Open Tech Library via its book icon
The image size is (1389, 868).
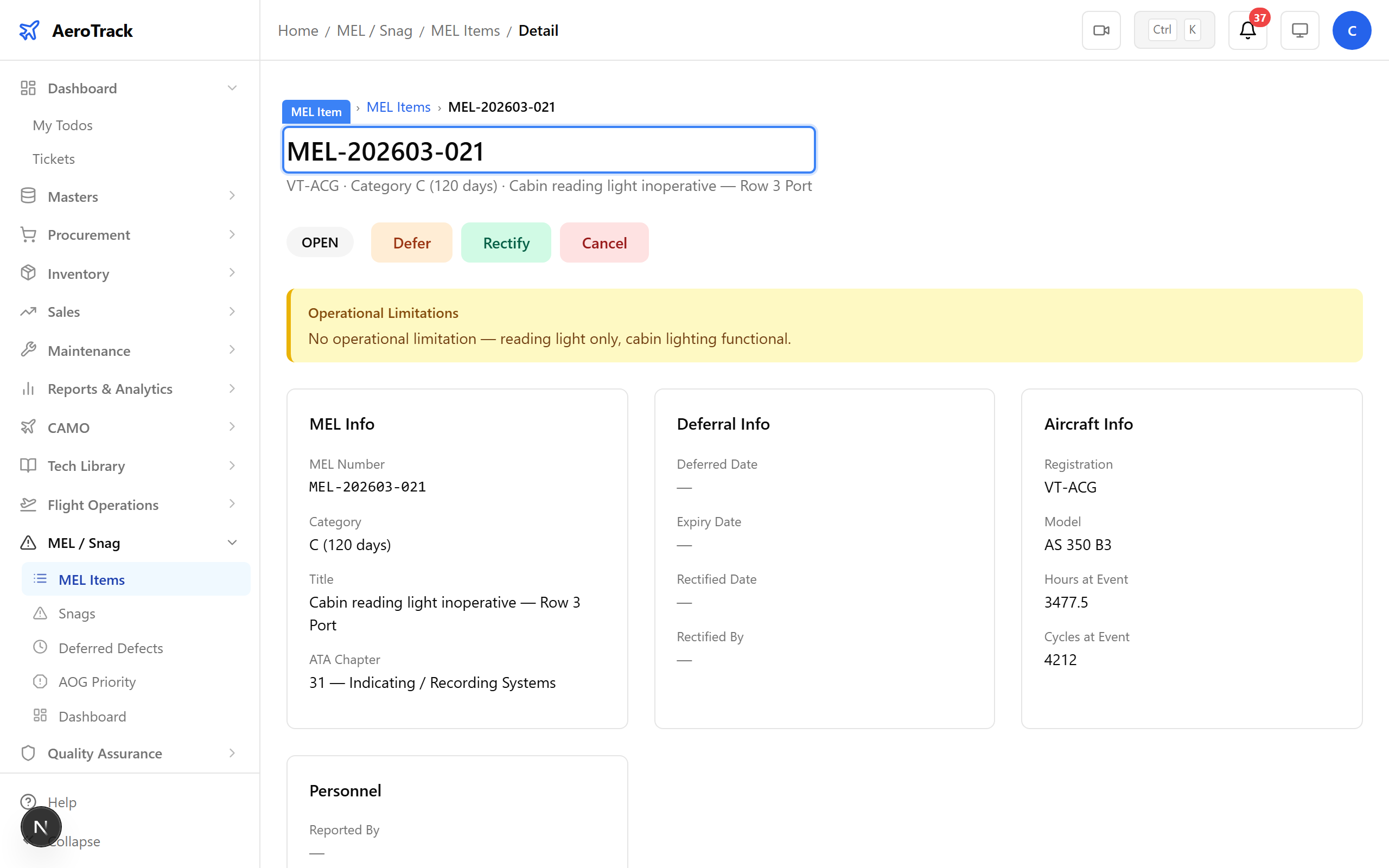point(28,465)
